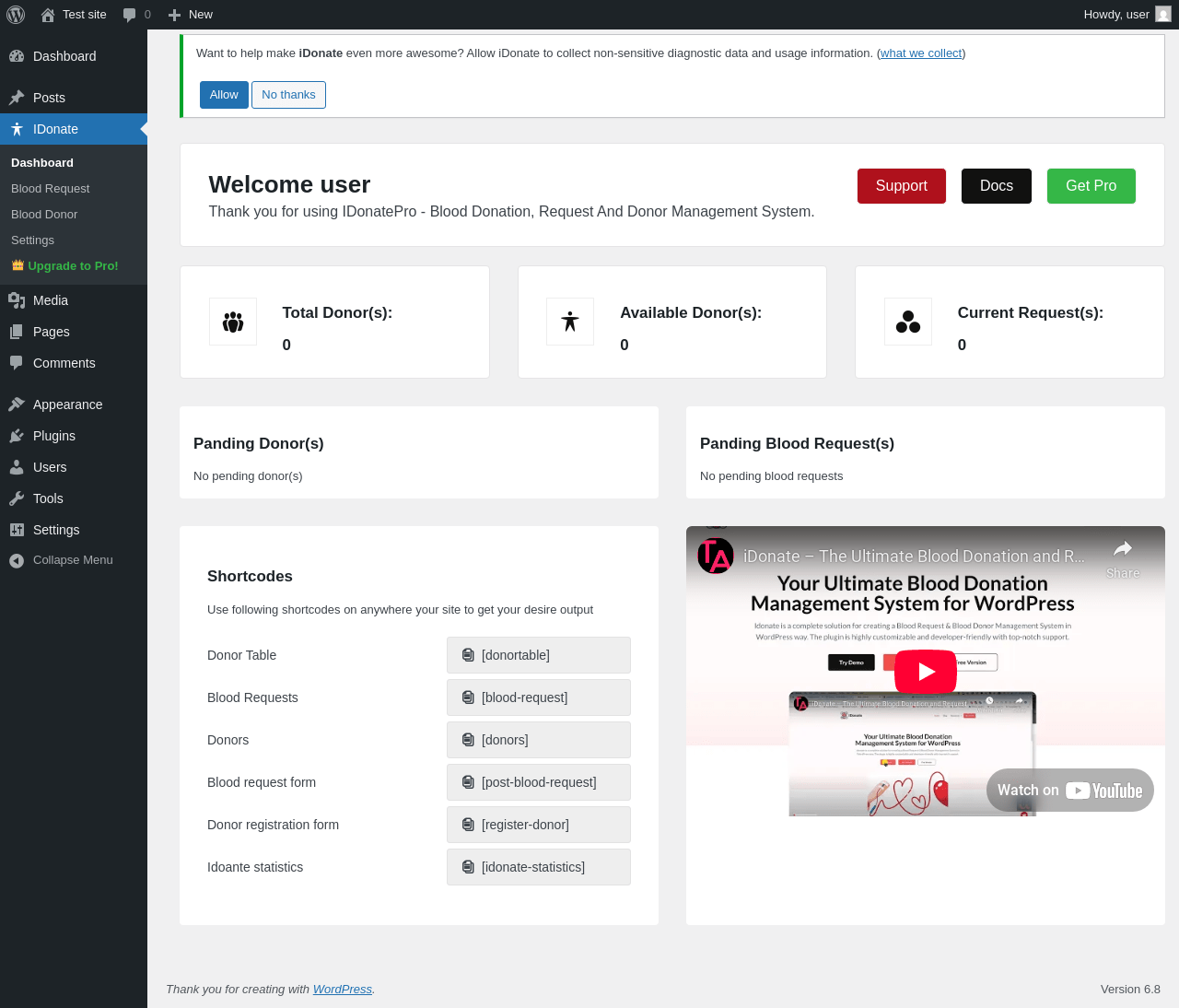Click the sidebar Settings sliders icon
This screenshot has width=1179, height=1008.
[17, 530]
